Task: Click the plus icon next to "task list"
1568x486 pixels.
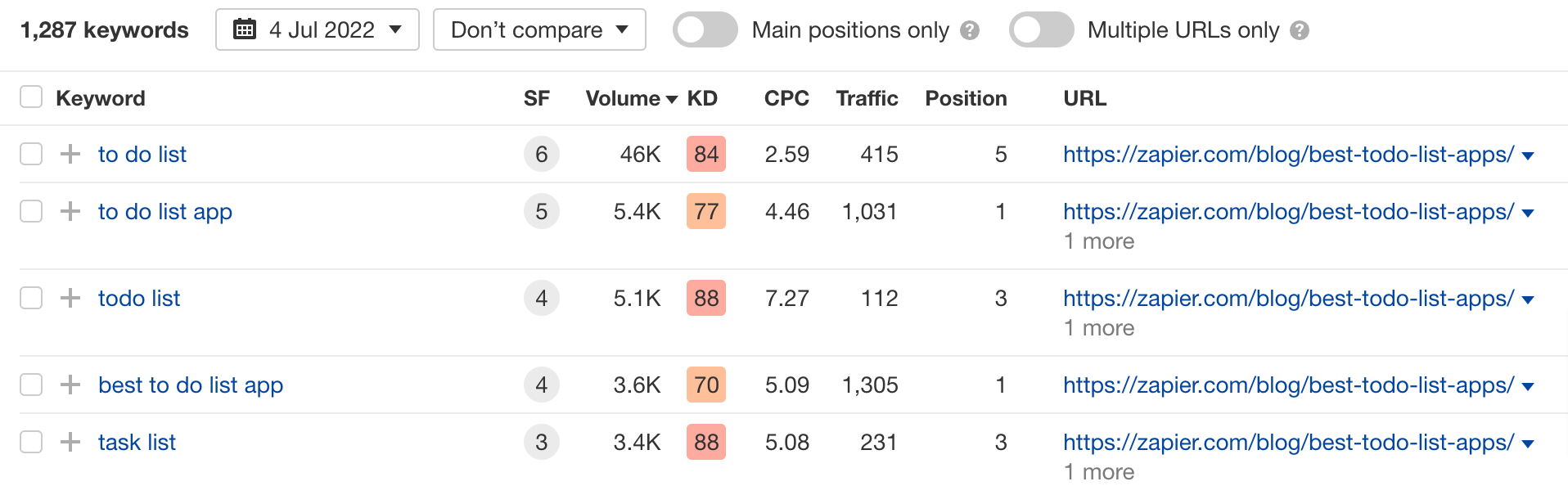Action: click(x=70, y=442)
